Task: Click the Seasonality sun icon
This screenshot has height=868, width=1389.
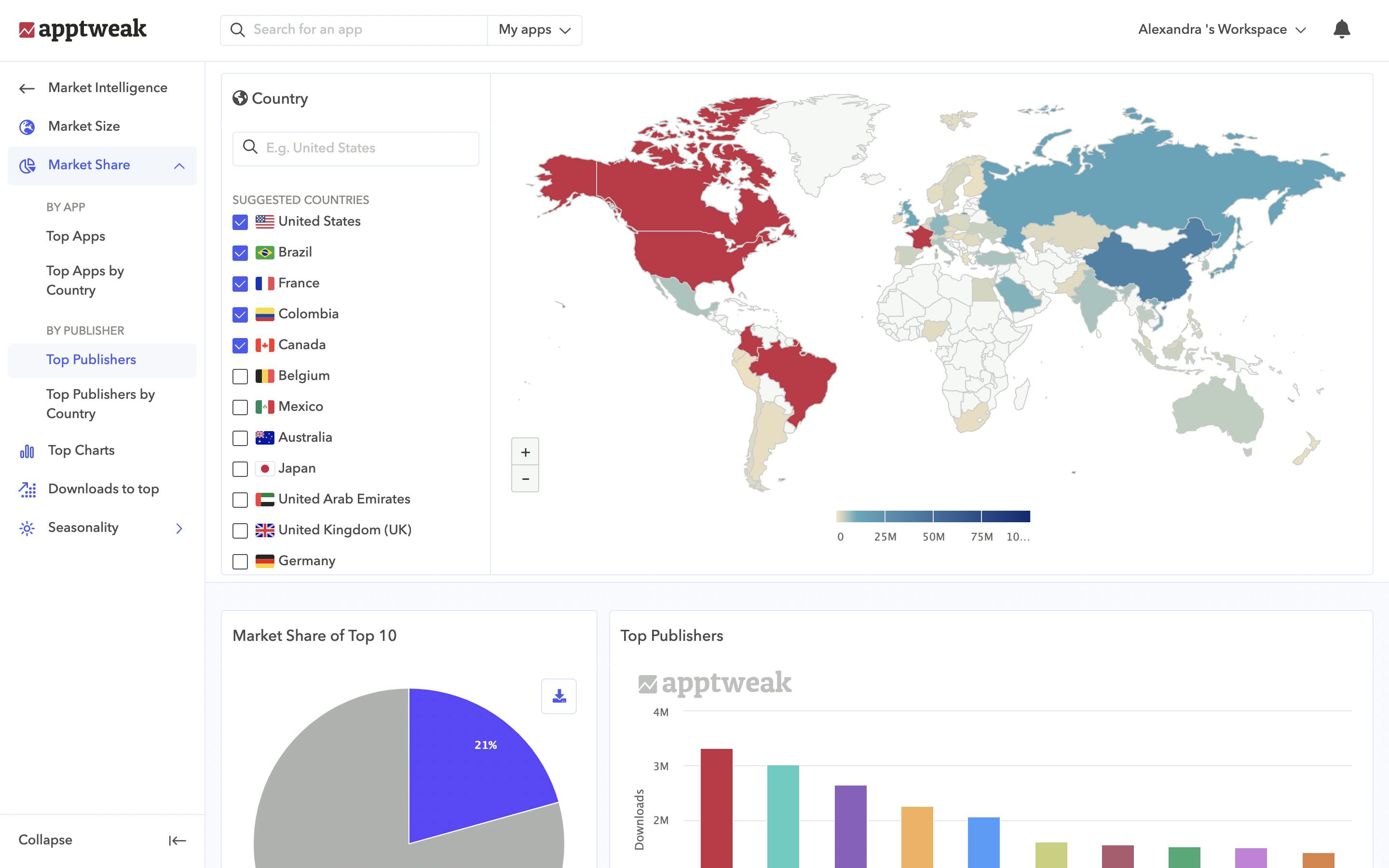Action: coord(27,528)
